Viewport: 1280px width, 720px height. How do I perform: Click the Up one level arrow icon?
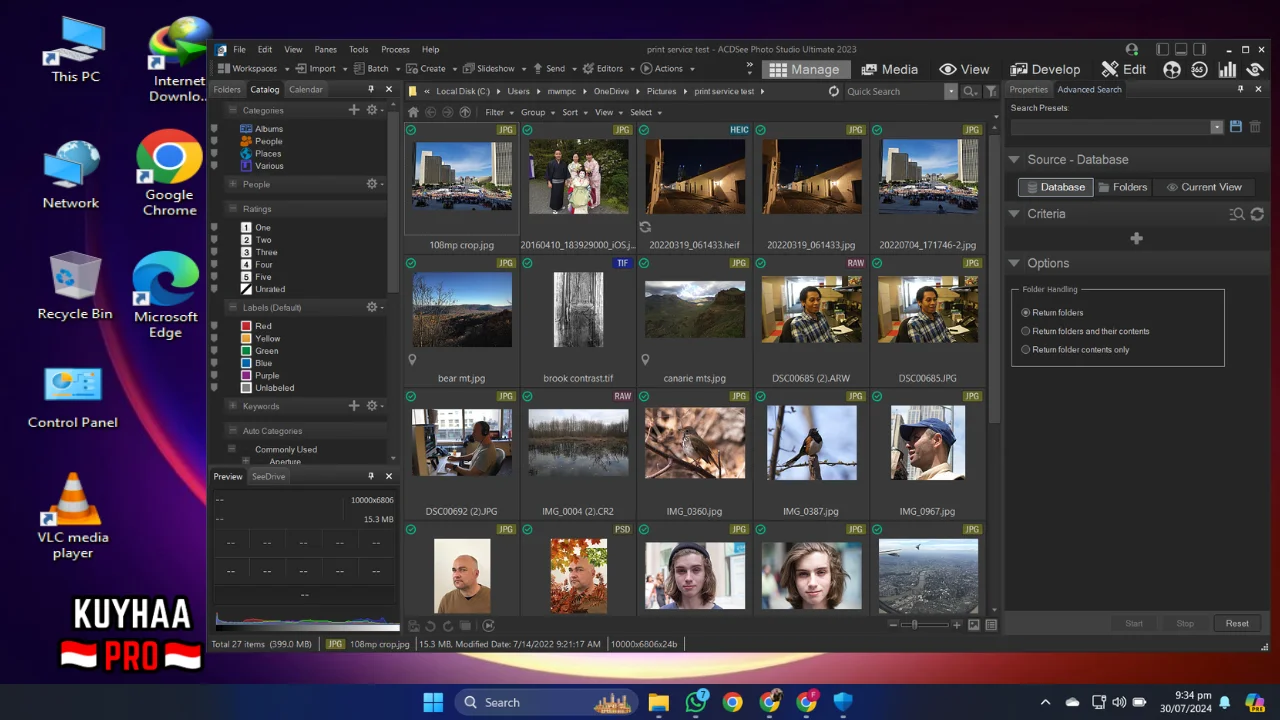tap(465, 112)
